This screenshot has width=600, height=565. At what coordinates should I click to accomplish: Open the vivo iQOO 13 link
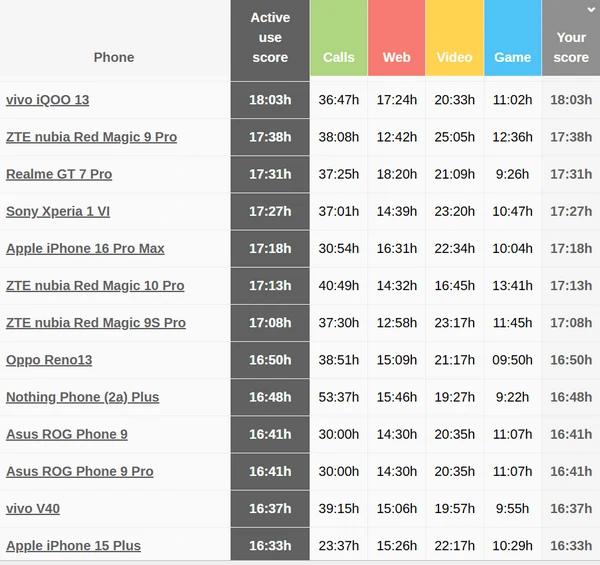(x=47, y=100)
